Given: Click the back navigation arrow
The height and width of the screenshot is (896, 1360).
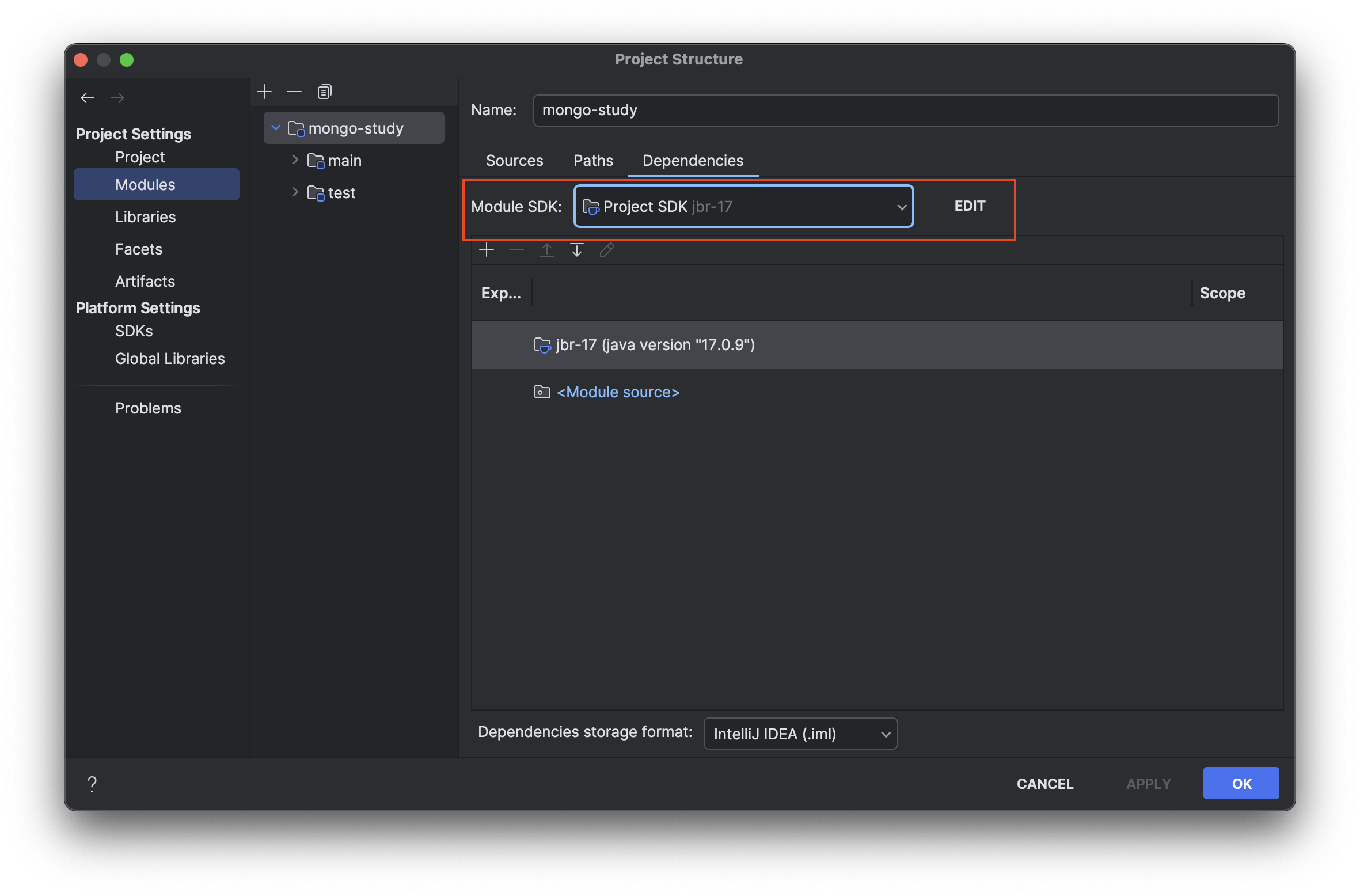Looking at the screenshot, I should [88, 98].
